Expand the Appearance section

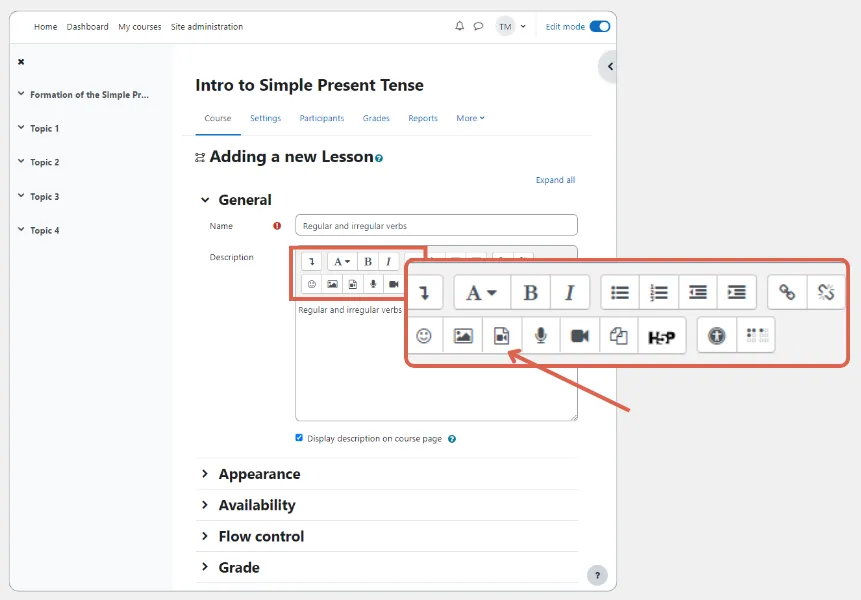pos(258,473)
